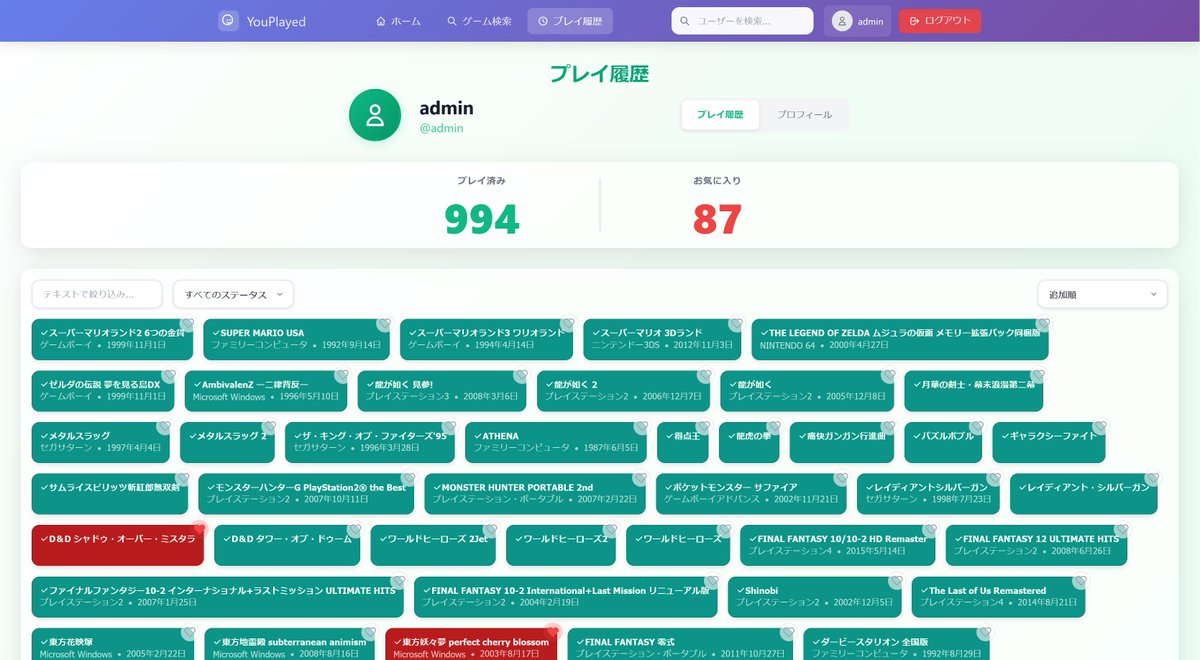Viewport: 1200px width, 660px height.
Task: Toggle favorite heart on FINAL FANTASY 10/10-2 HD Remaster
Action: click(928, 530)
